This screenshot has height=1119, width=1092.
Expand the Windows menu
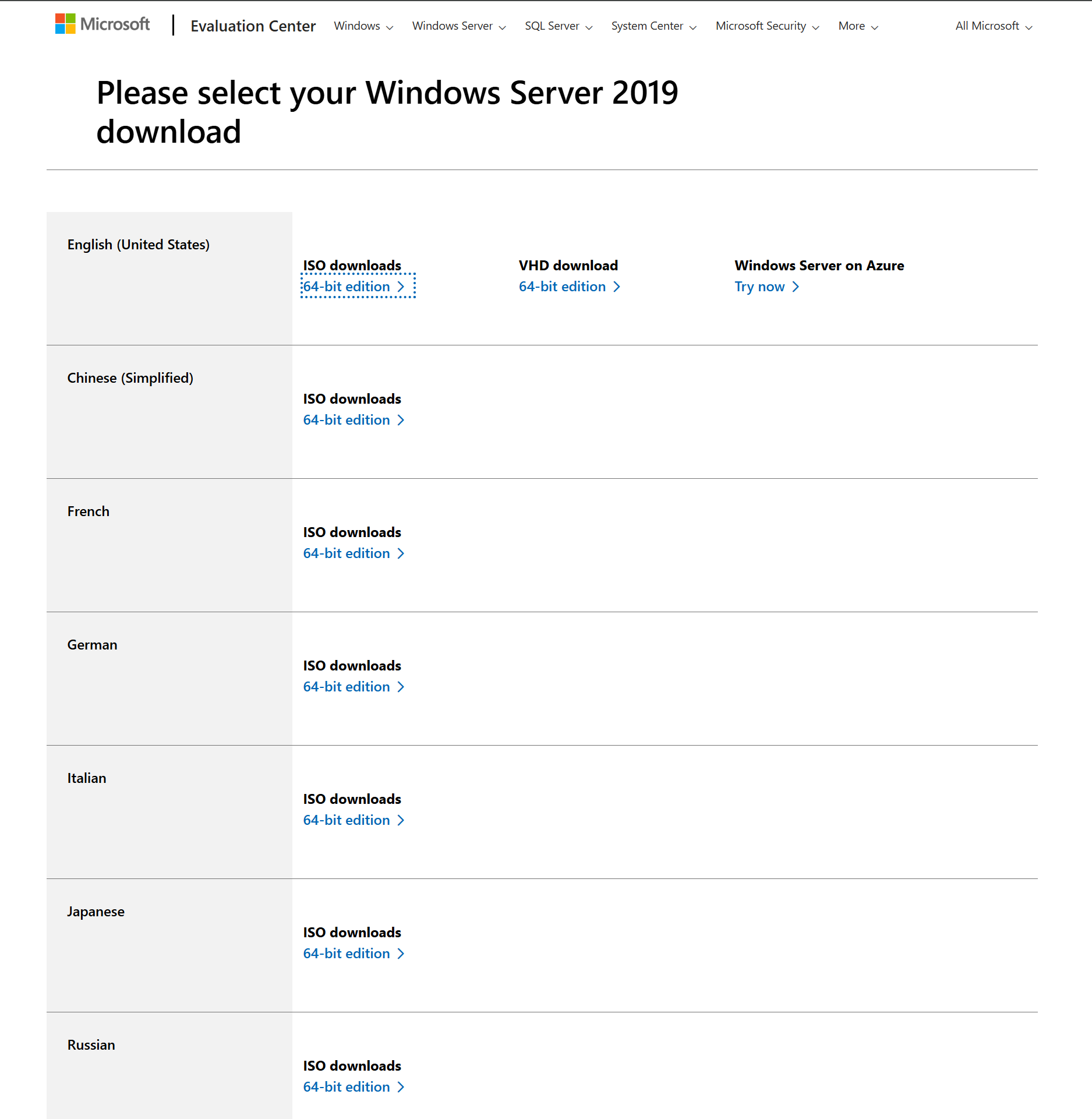coord(363,26)
